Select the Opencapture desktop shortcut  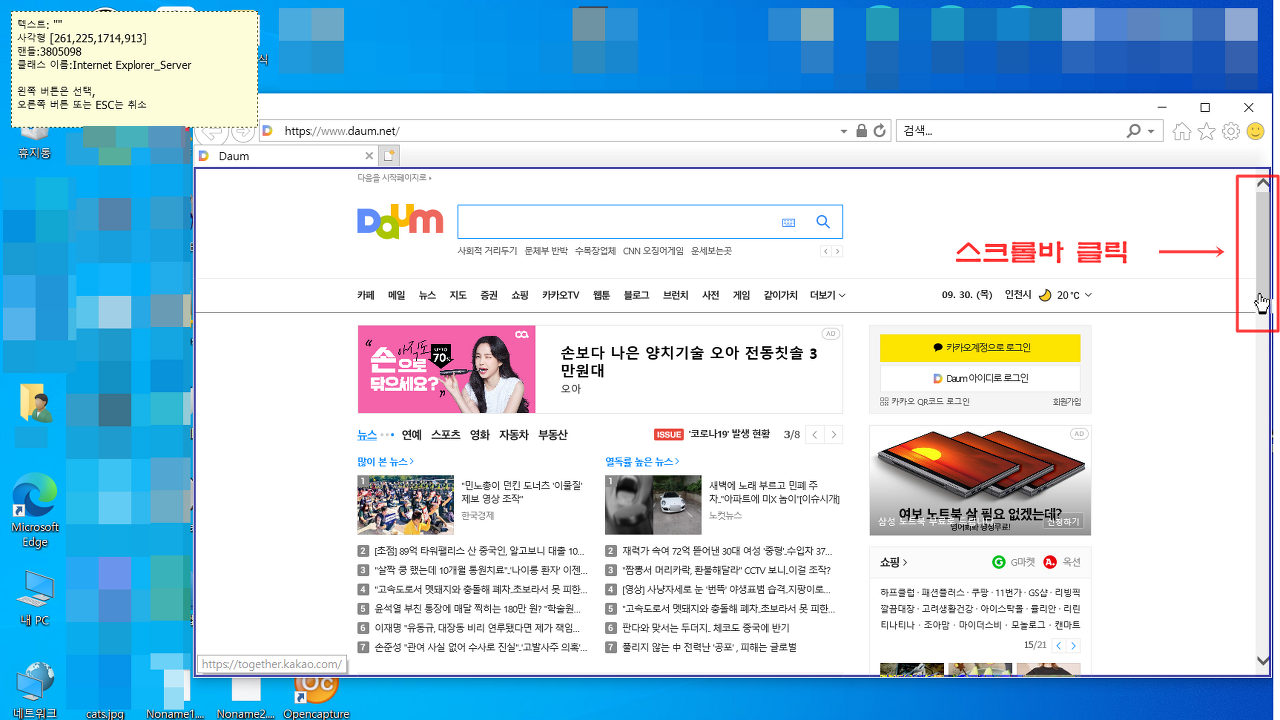click(x=316, y=694)
